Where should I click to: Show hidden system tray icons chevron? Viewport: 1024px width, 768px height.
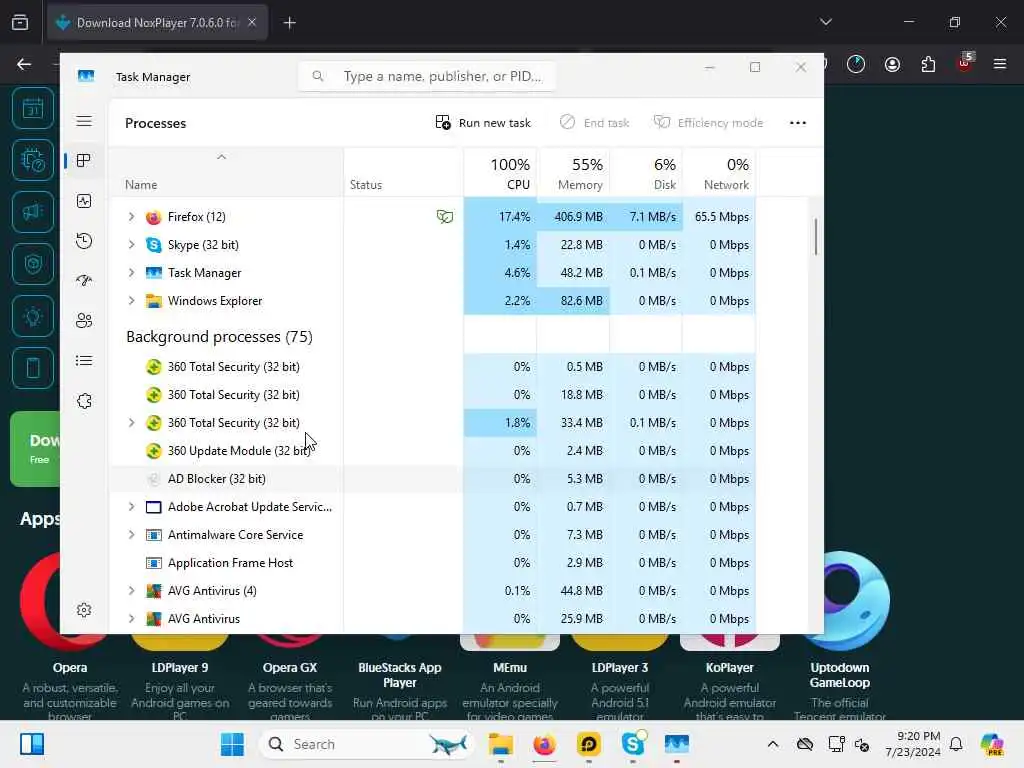773,744
